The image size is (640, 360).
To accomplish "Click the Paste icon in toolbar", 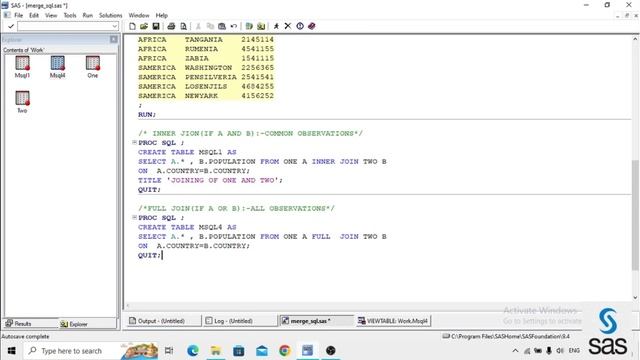I will 222,26.
